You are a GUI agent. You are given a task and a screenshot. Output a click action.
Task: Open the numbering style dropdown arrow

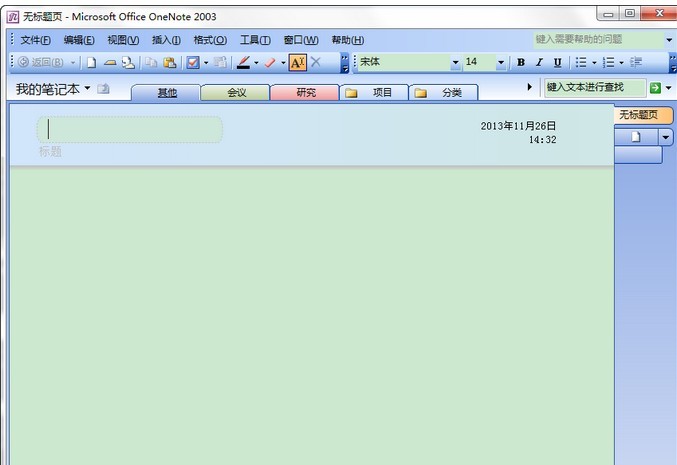[621, 63]
